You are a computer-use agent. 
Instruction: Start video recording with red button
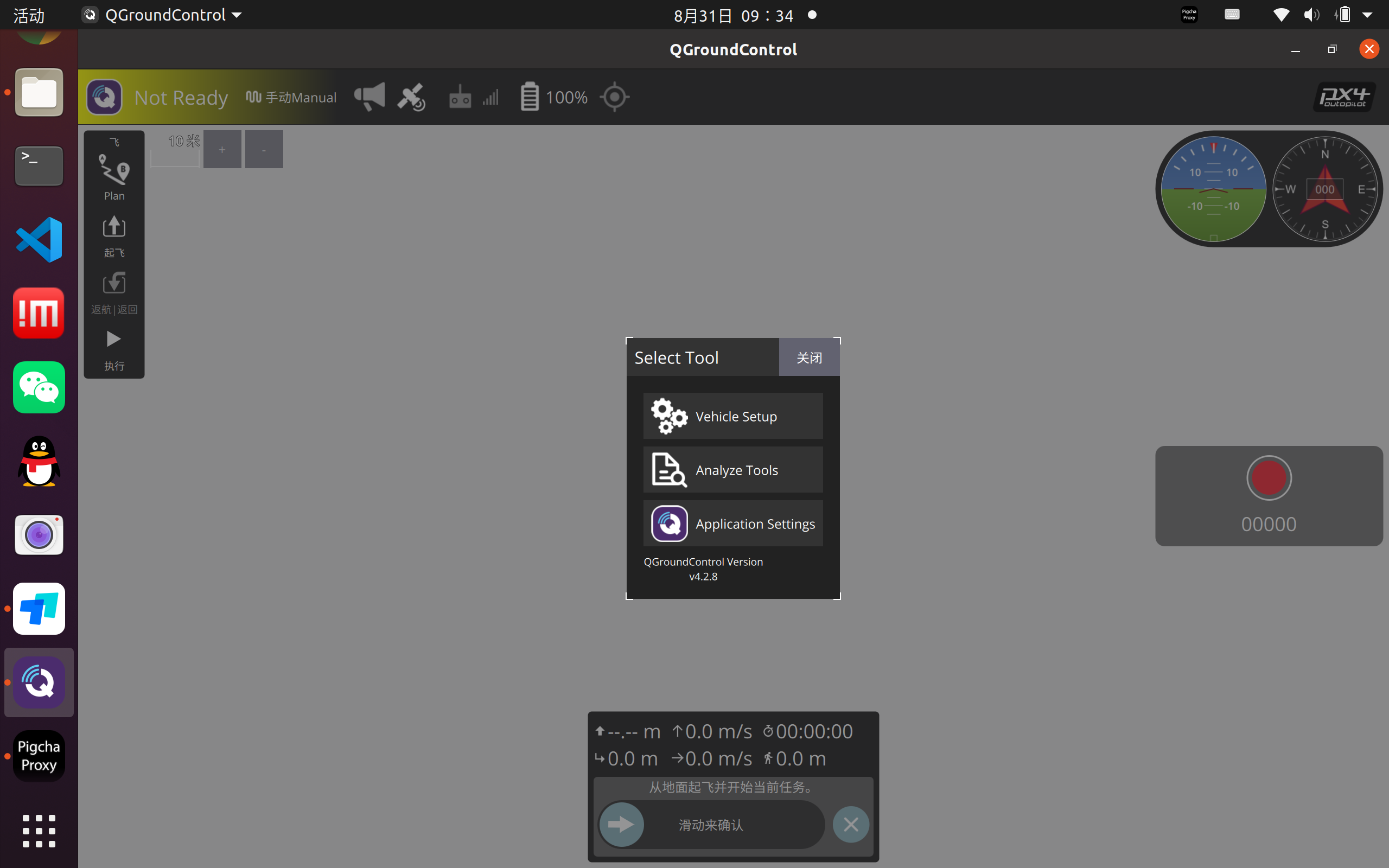[1269, 477]
